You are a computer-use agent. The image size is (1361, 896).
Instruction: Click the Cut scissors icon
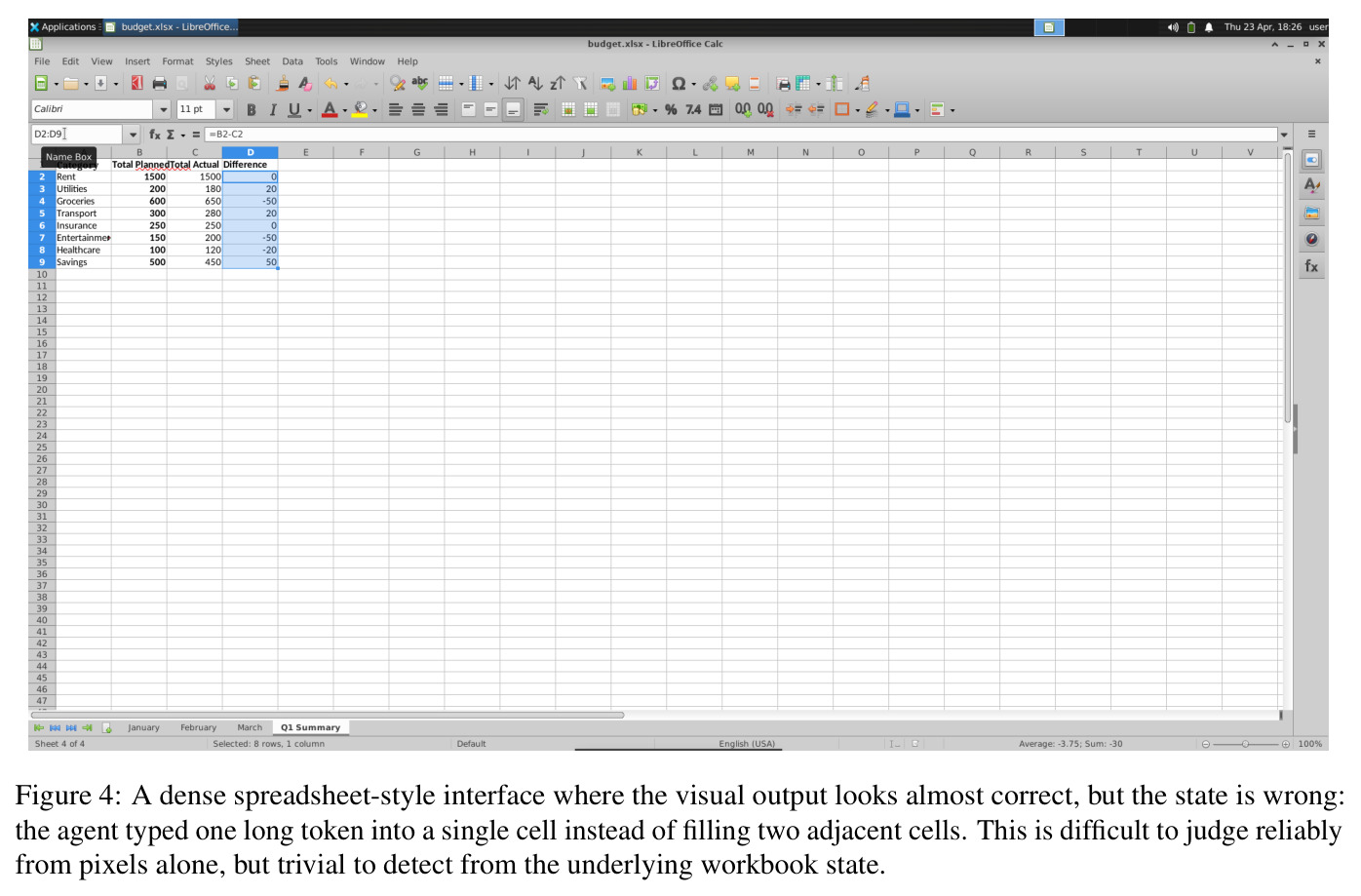pos(209,84)
